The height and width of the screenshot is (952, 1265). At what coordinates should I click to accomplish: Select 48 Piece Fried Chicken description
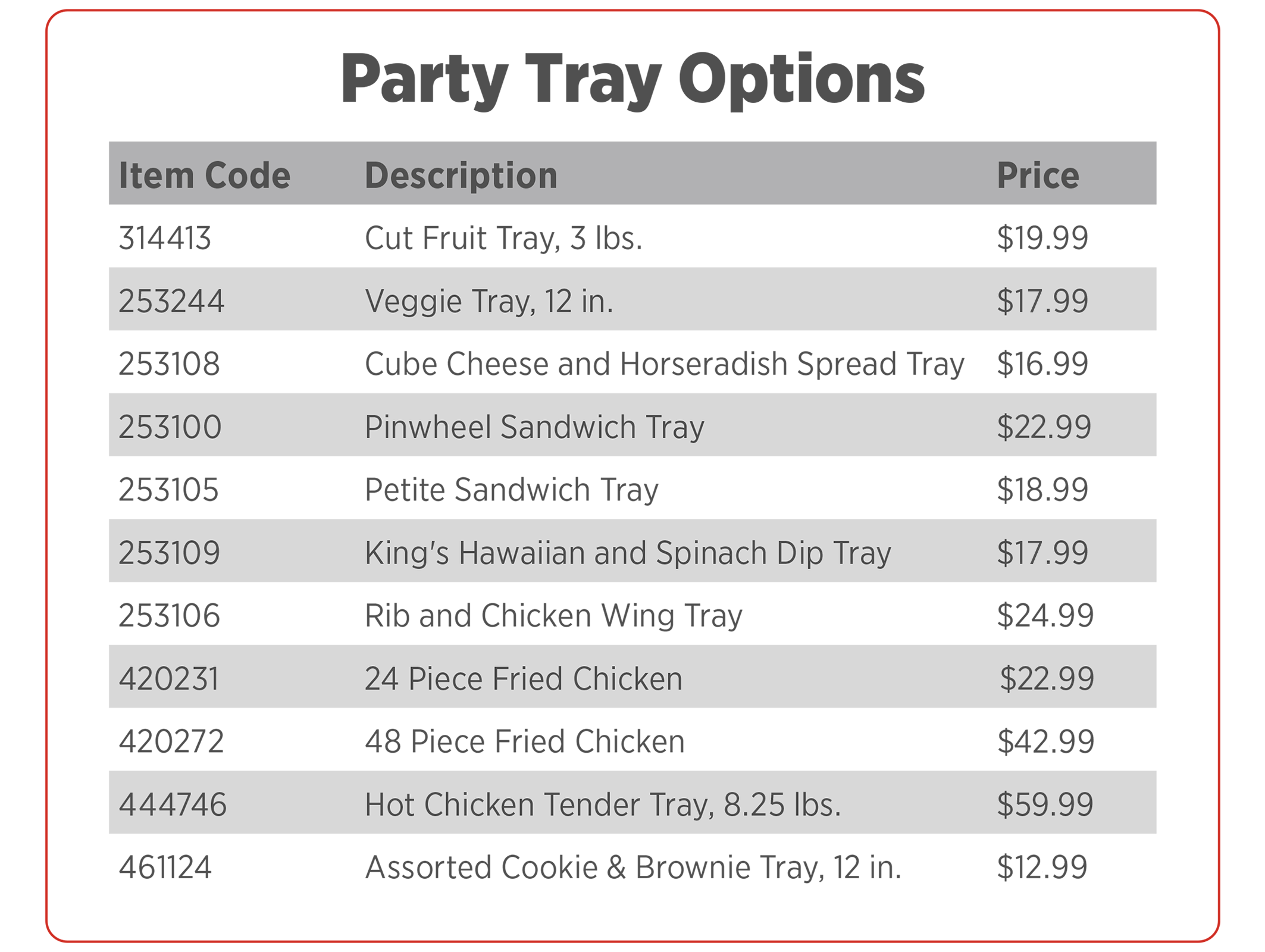(525, 741)
